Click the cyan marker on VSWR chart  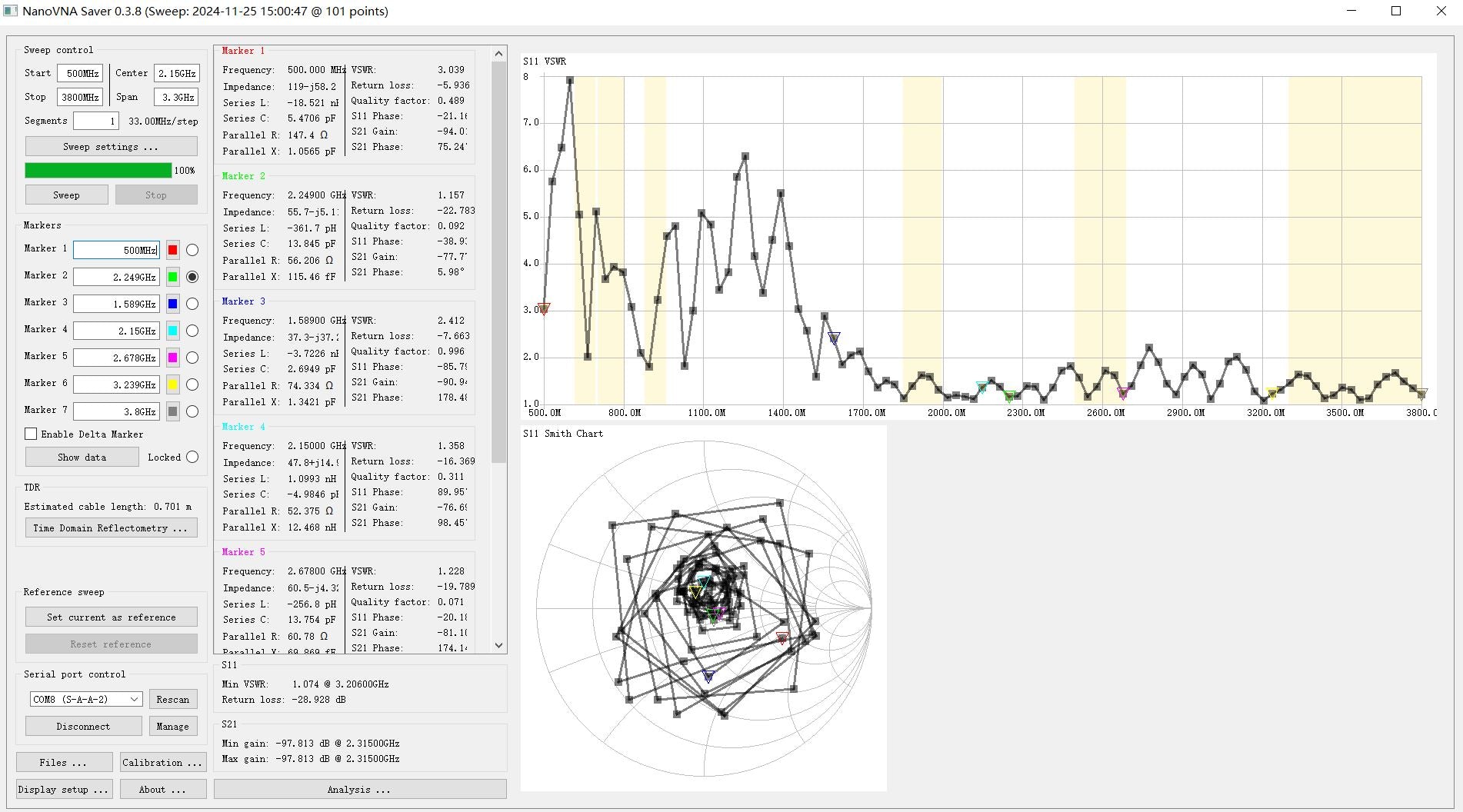(x=982, y=388)
